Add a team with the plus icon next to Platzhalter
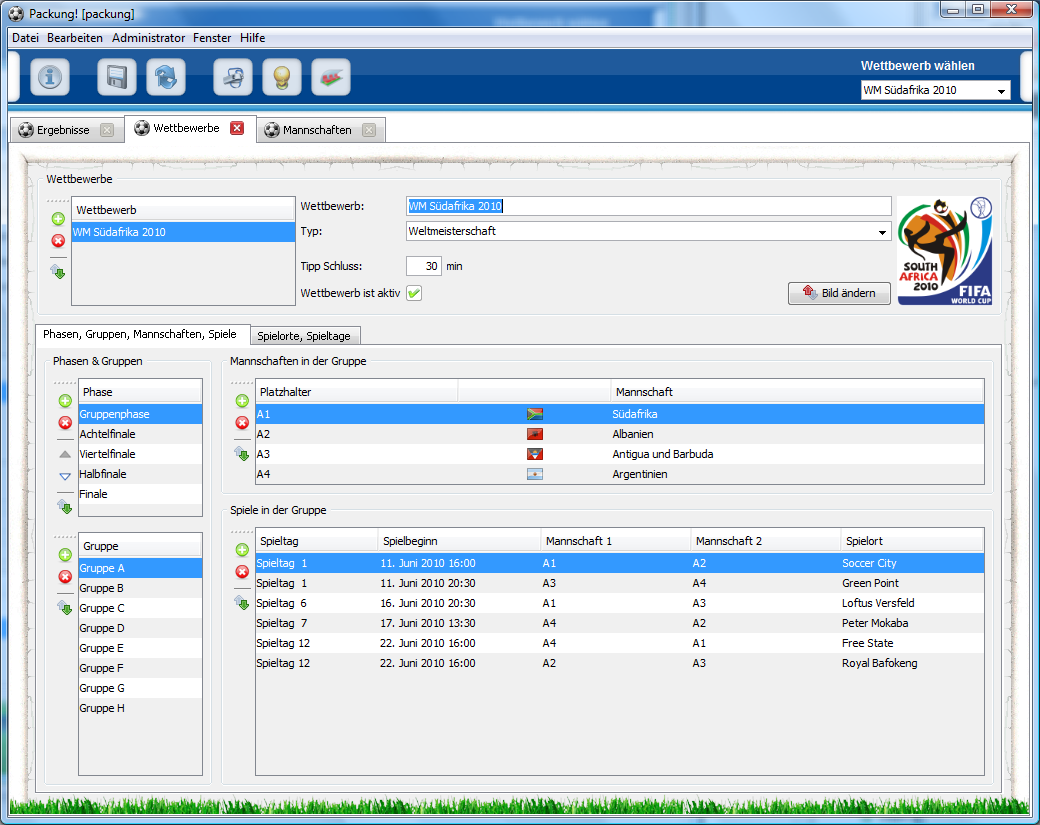This screenshot has width=1040, height=825. point(241,400)
